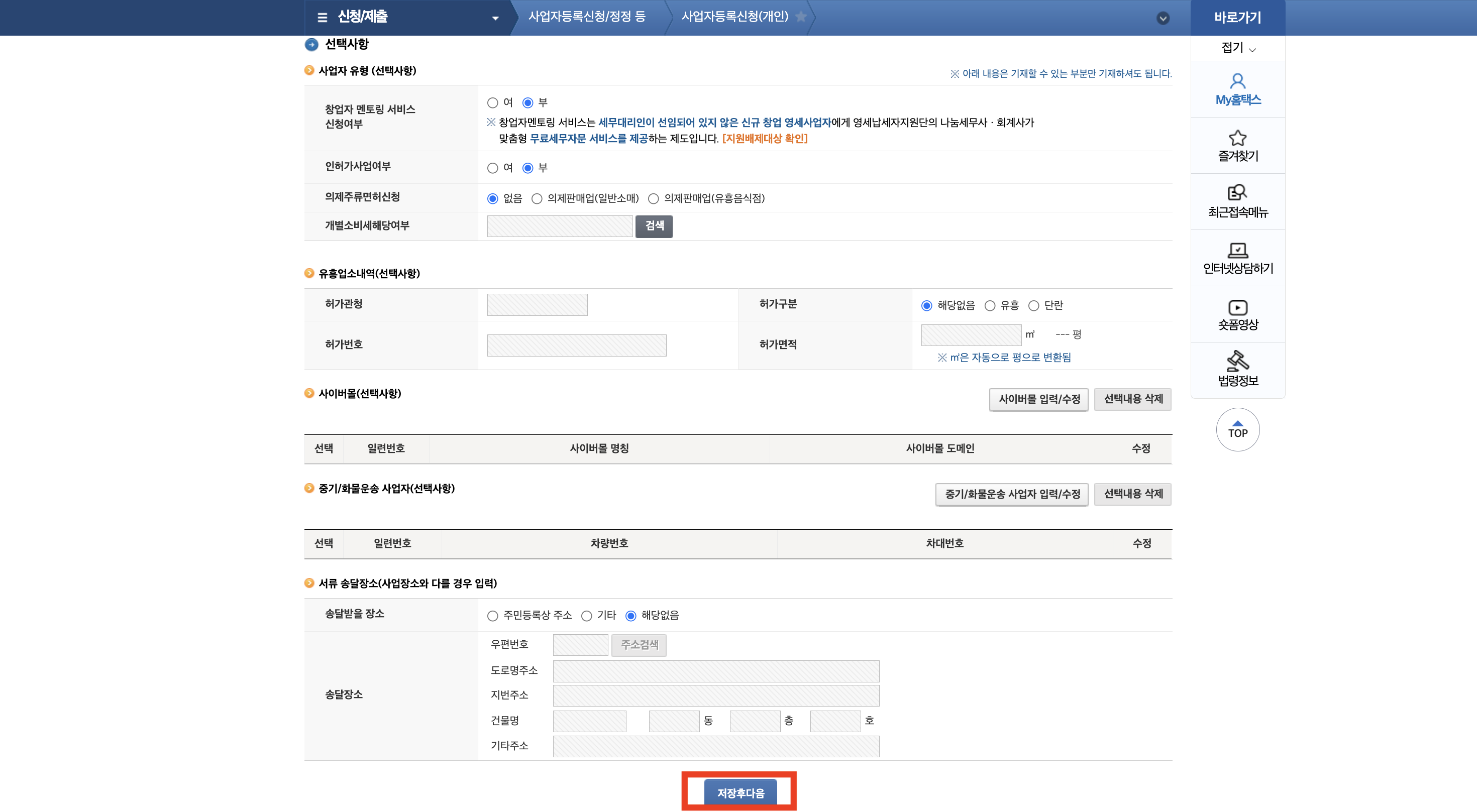This screenshot has width=1477, height=812.
Task: Click the TOP scroll-up circle button
Action: (1237, 429)
